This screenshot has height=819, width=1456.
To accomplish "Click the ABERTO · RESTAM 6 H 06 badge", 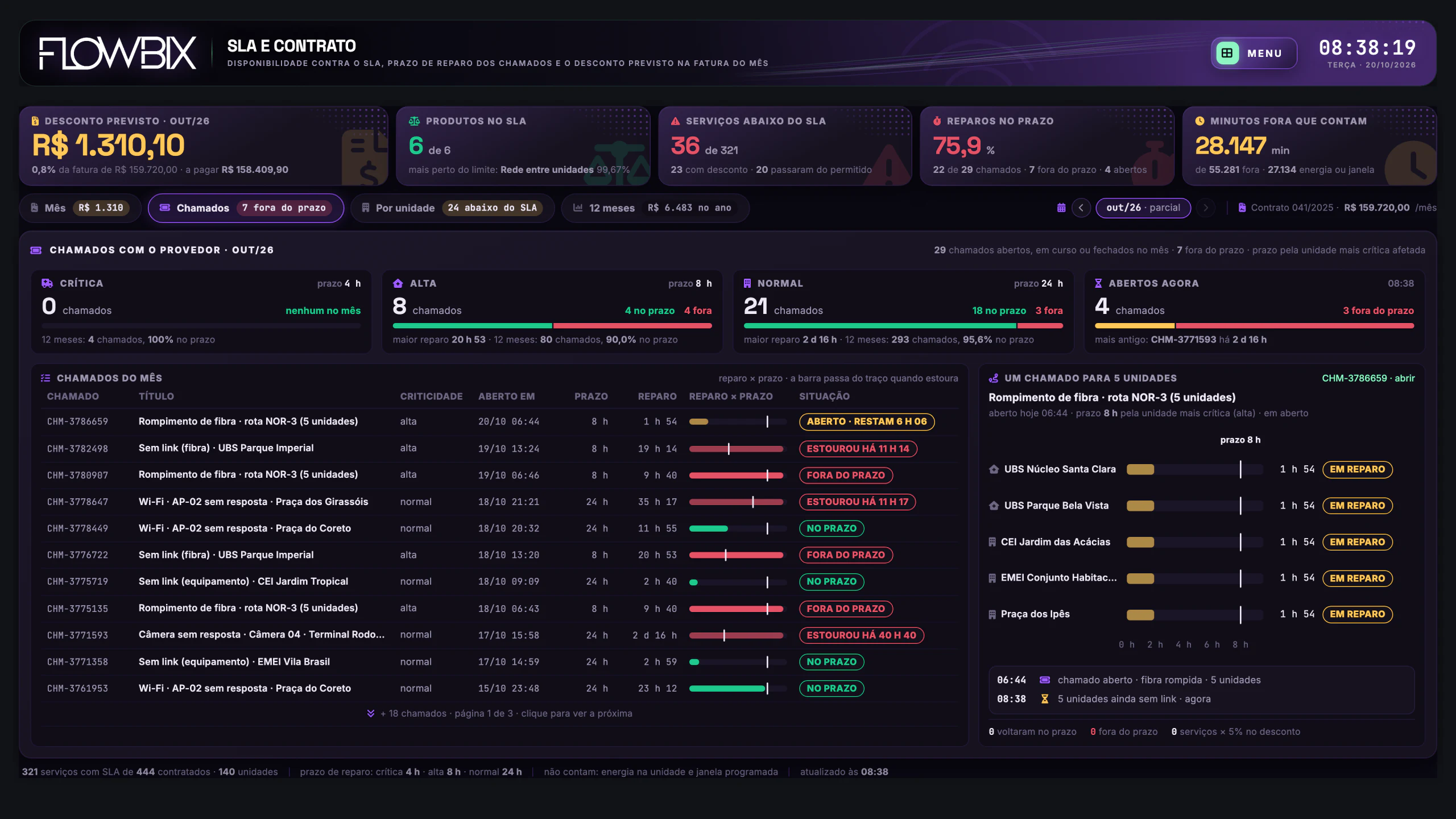I will click(867, 421).
